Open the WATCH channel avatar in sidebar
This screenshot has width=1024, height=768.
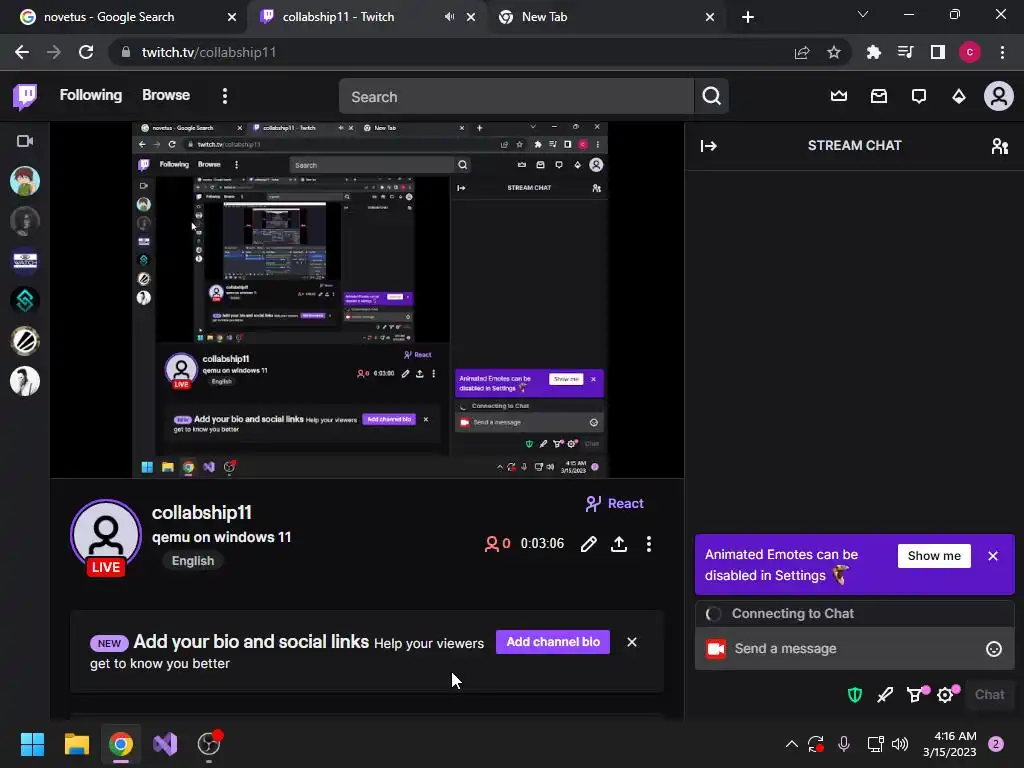[25, 261]
